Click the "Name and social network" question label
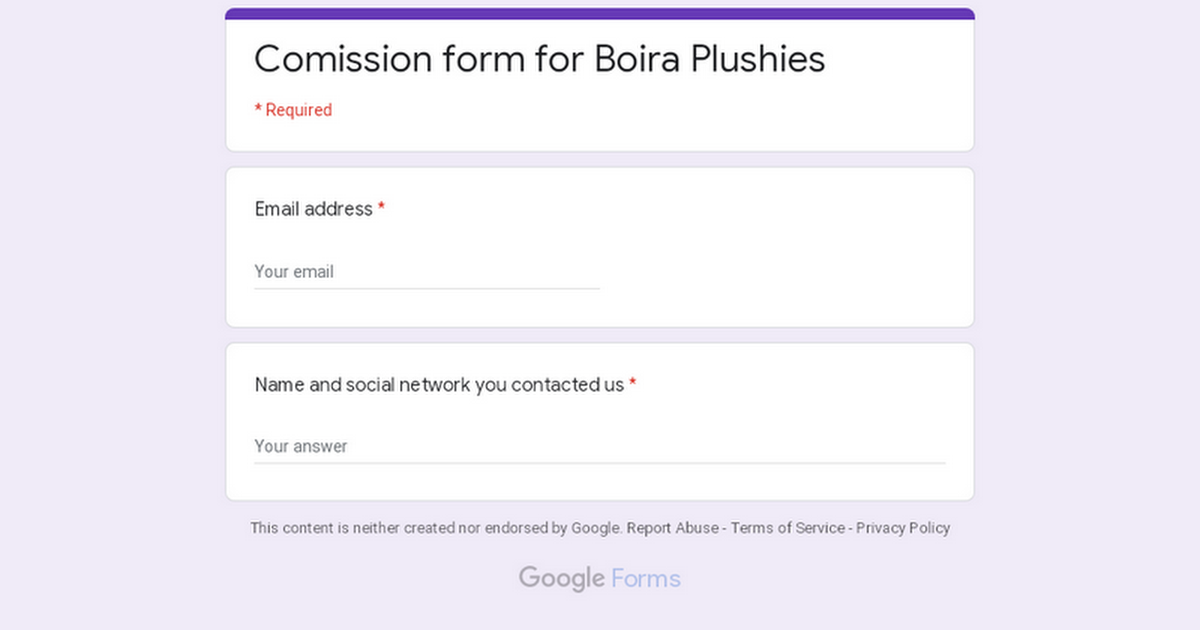 (x=440, y=385)
